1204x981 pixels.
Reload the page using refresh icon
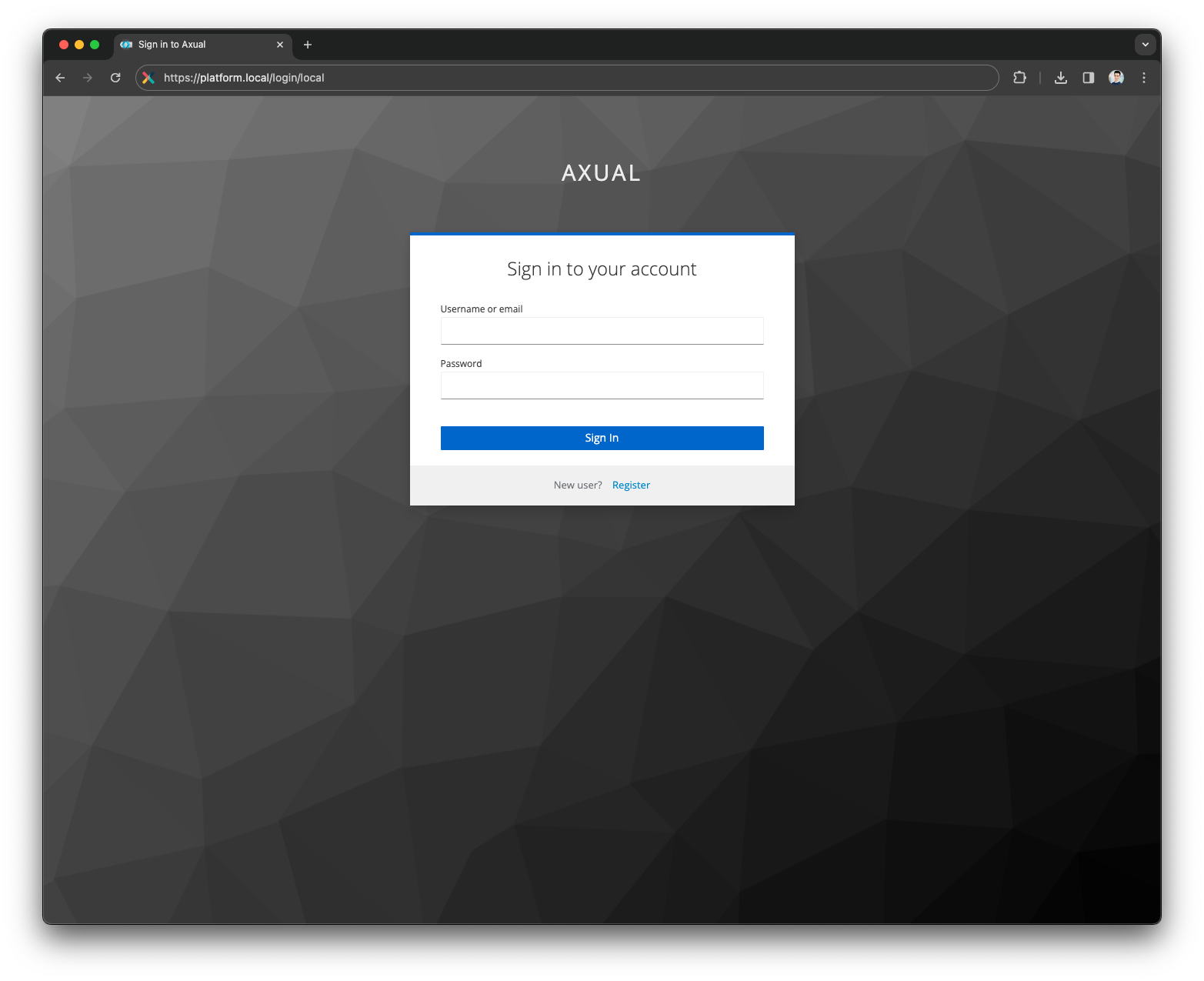click(115, 77)
